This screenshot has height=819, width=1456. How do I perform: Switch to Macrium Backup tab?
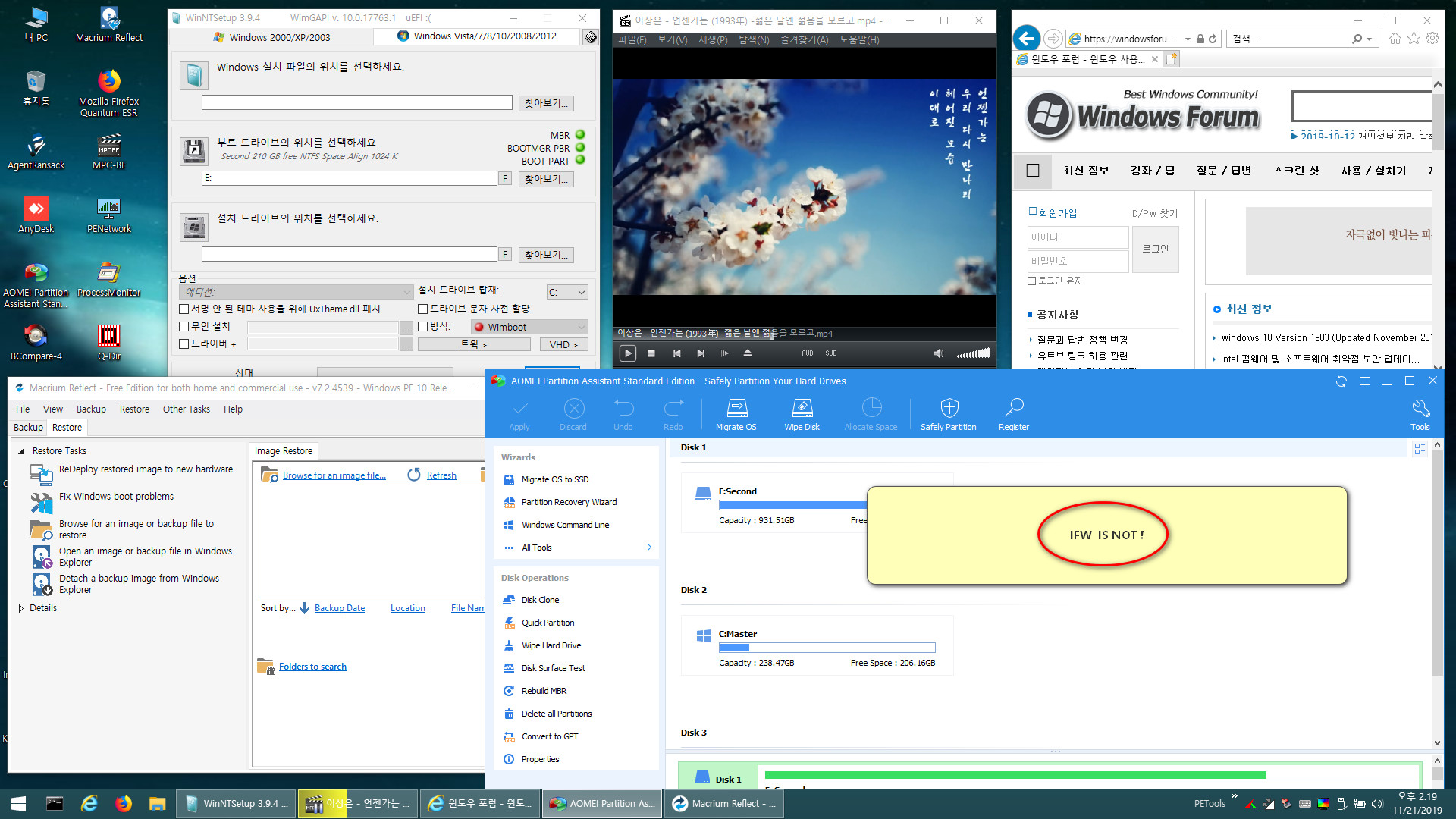(28, 428)
